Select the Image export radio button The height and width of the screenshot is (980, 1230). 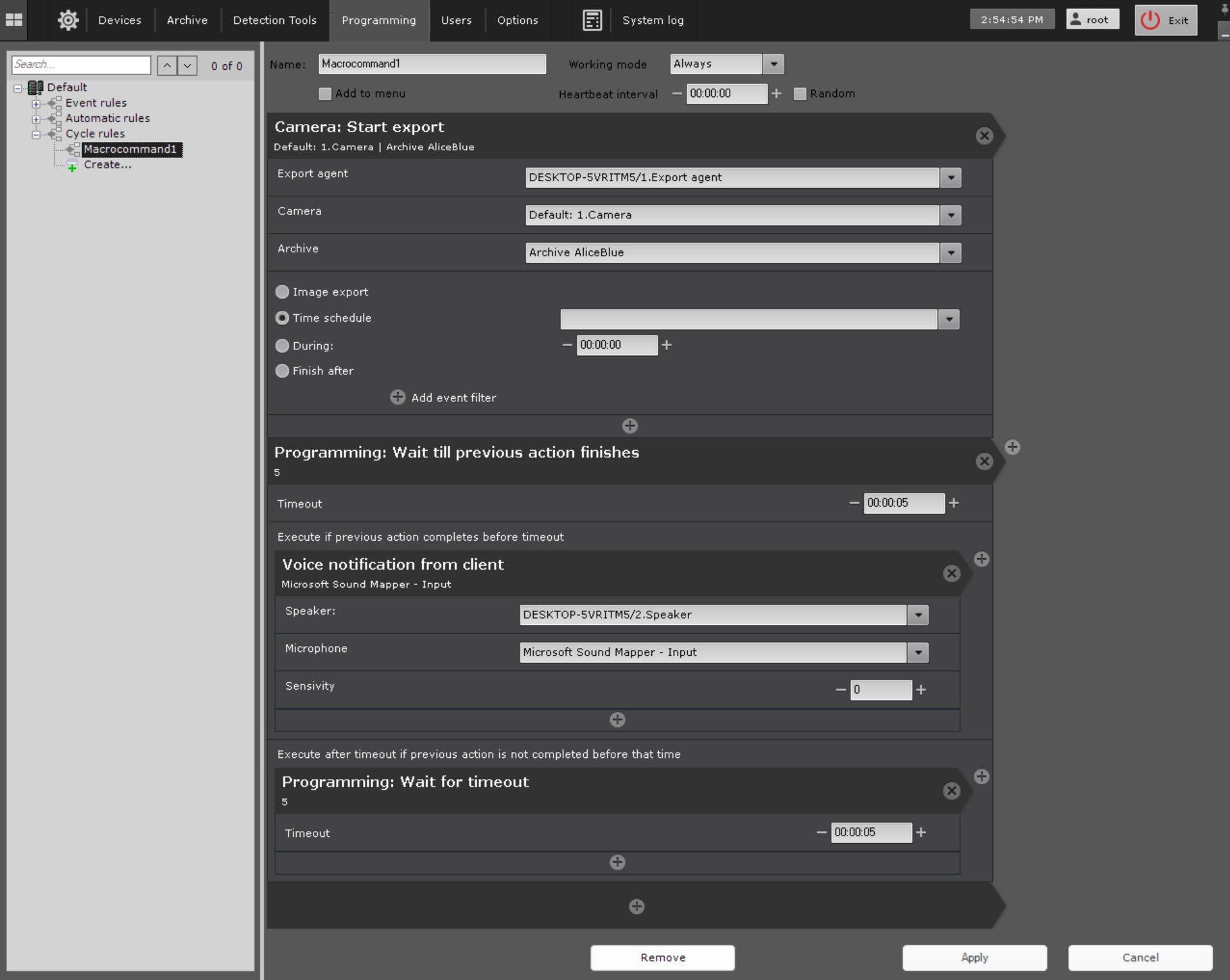(282, 292)
